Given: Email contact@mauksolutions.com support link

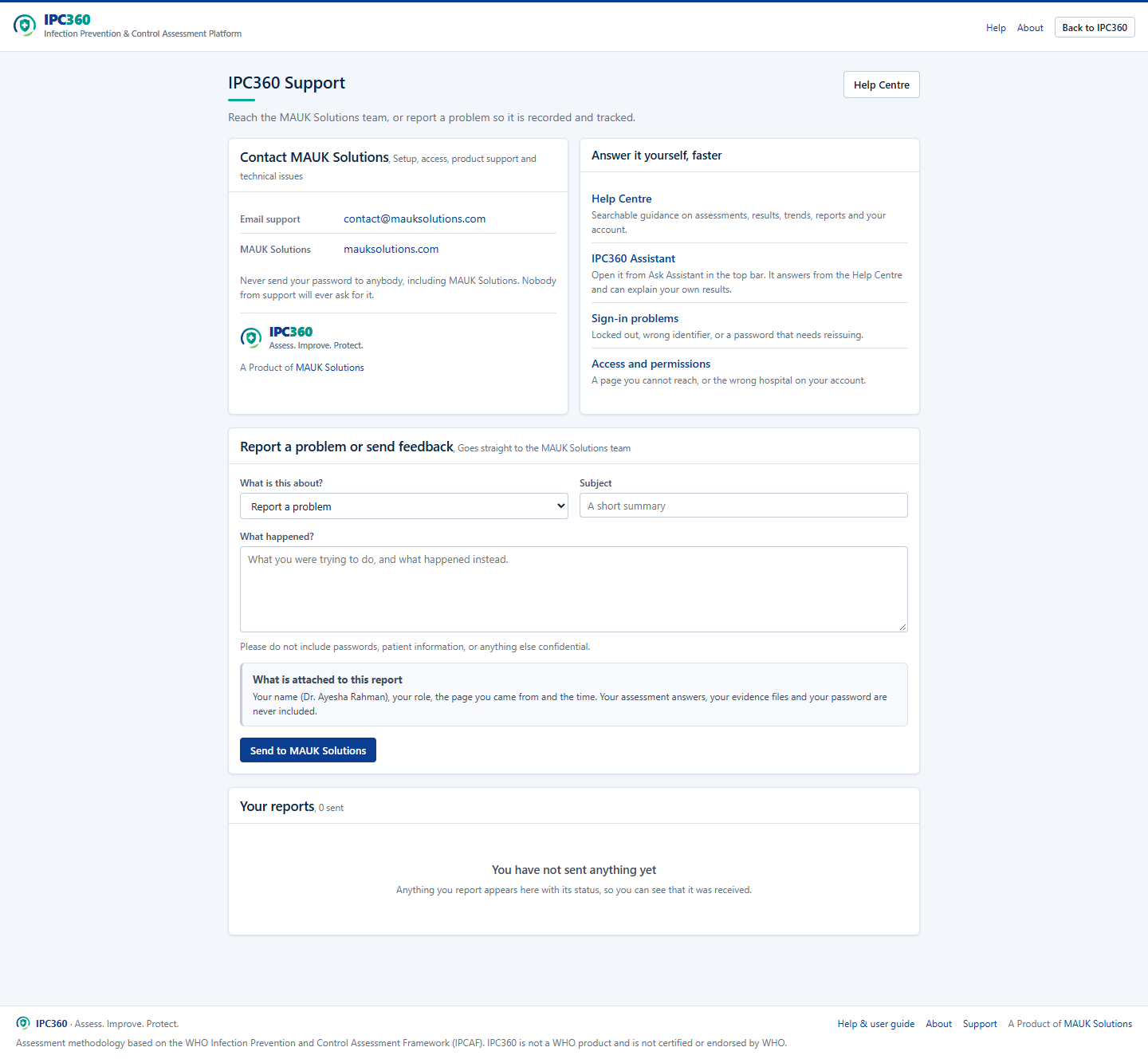Looking at the screenshot, I should [415, 218].
